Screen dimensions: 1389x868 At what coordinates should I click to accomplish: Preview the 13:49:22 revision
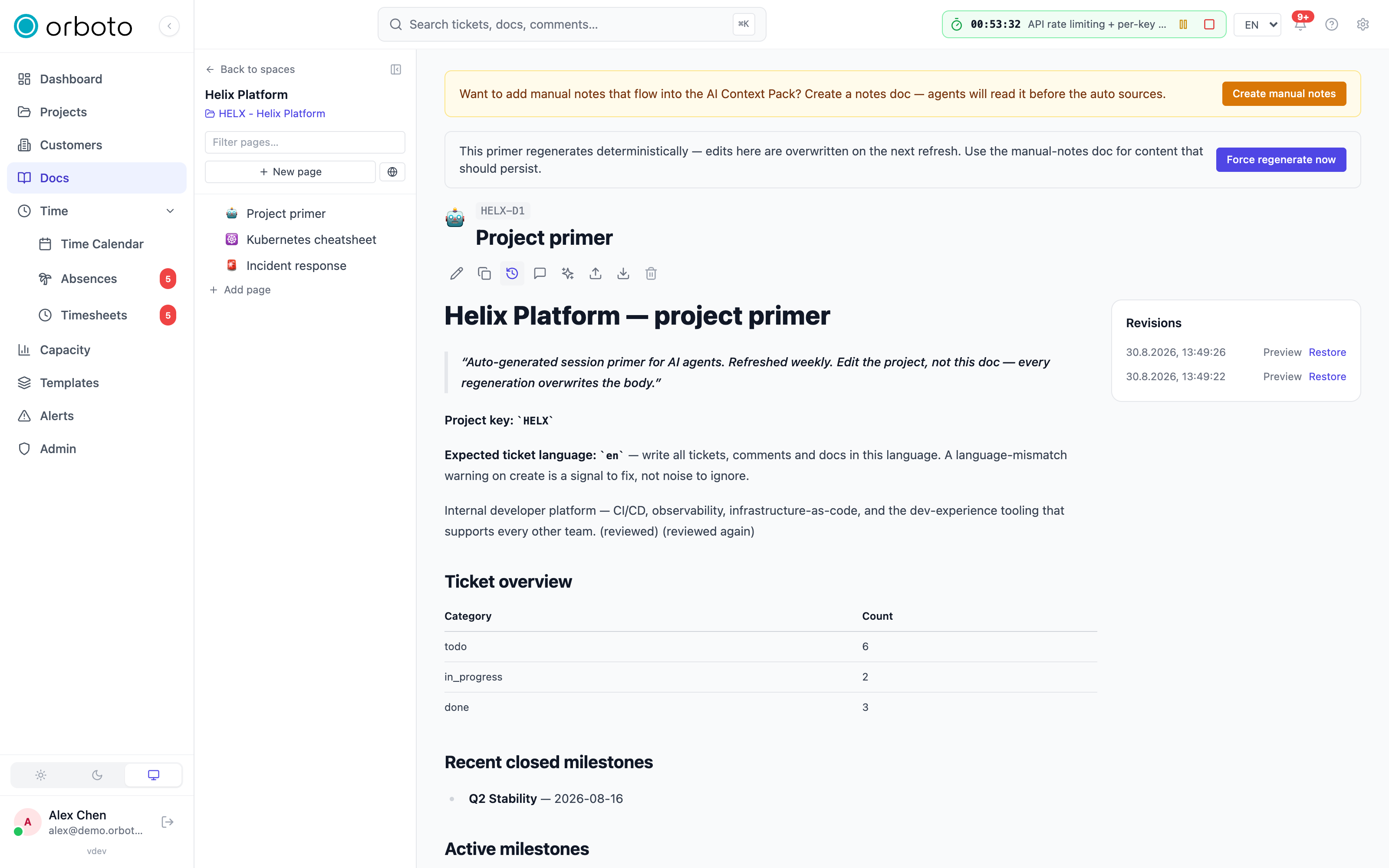[x=1282, y=377]
